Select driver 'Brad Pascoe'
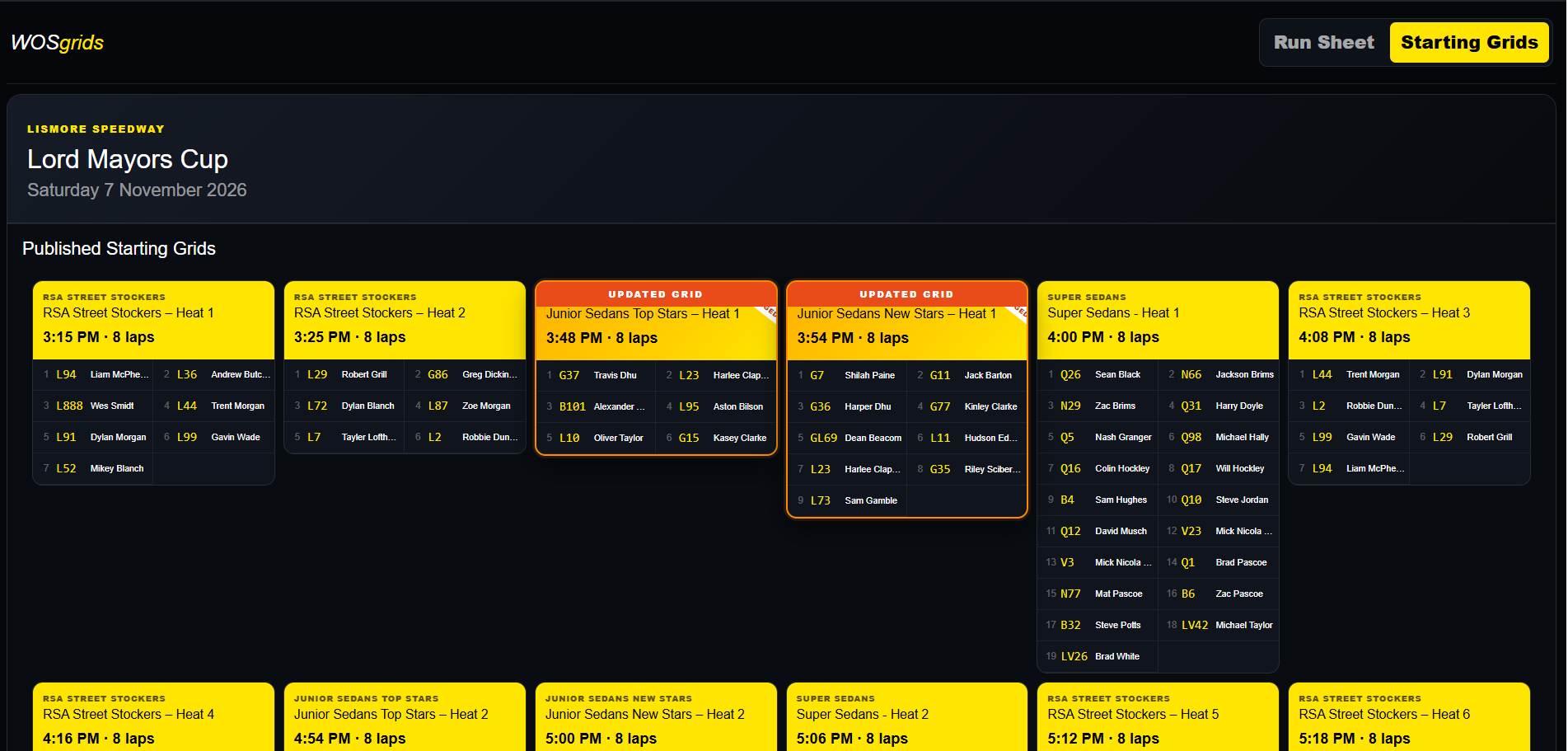The width and height of the screenshot is (1568, 751). click(x=1241, y=562)
